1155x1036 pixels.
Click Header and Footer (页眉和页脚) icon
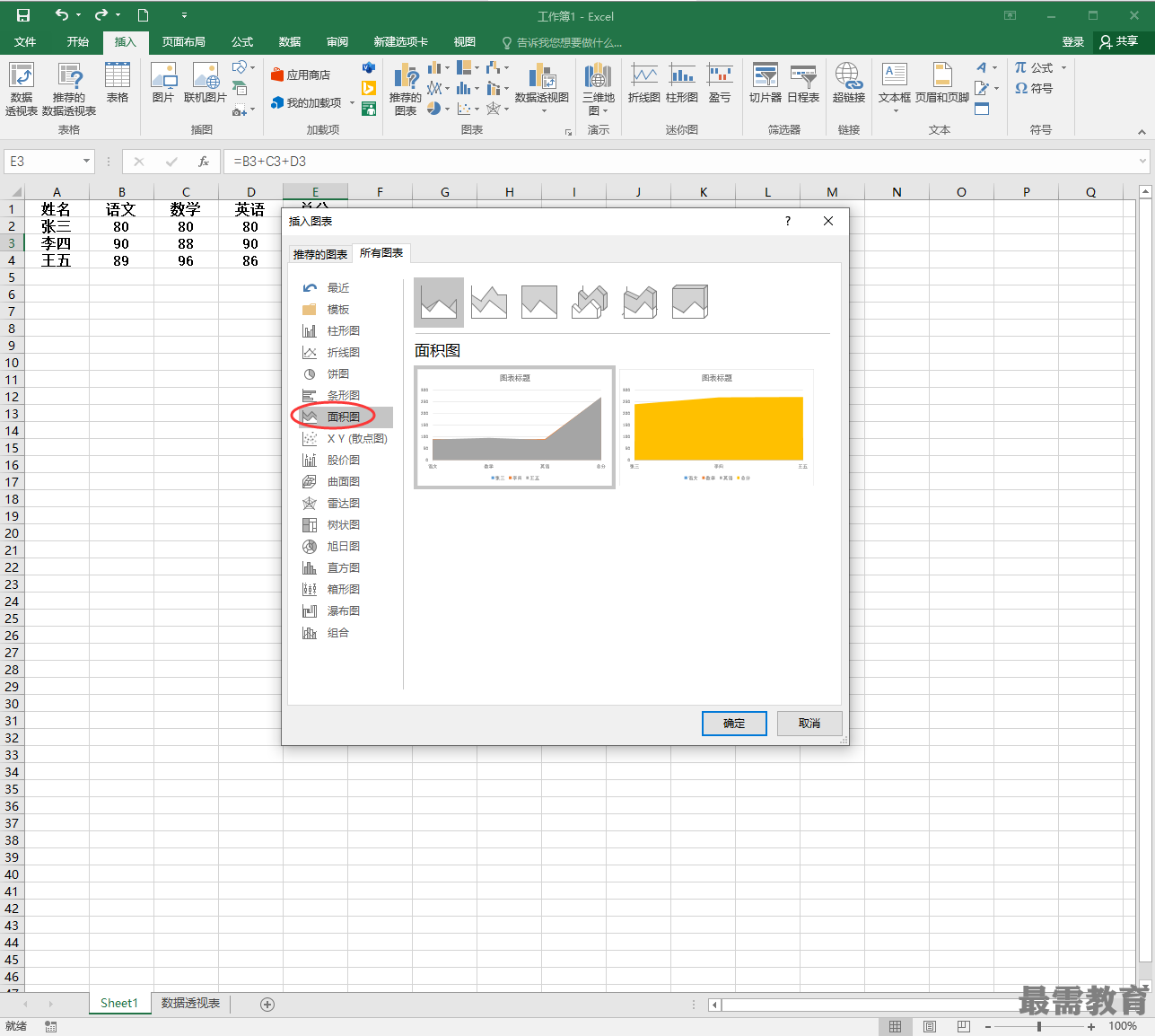click(x=942, y=83)
